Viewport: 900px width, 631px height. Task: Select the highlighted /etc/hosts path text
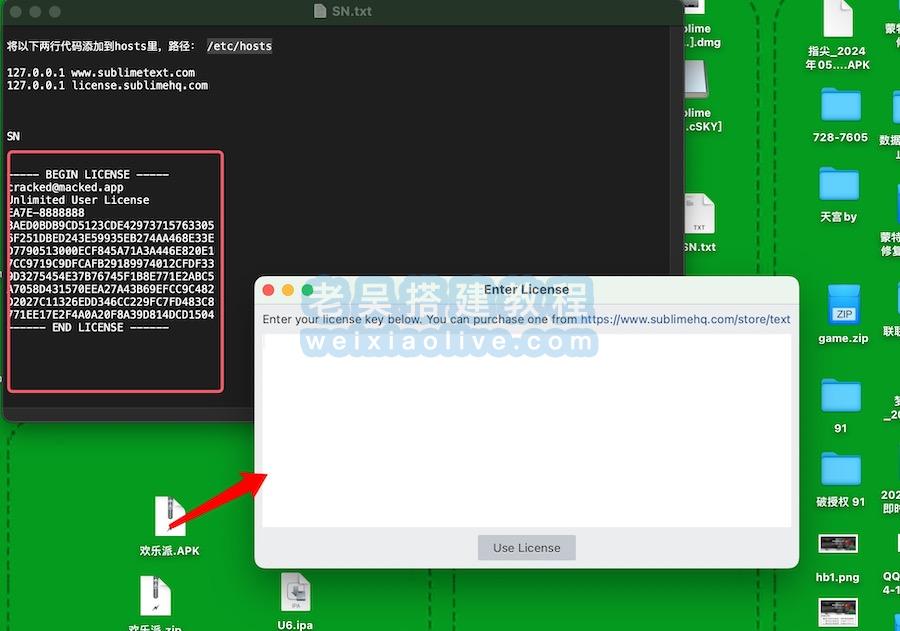[240, 45]
